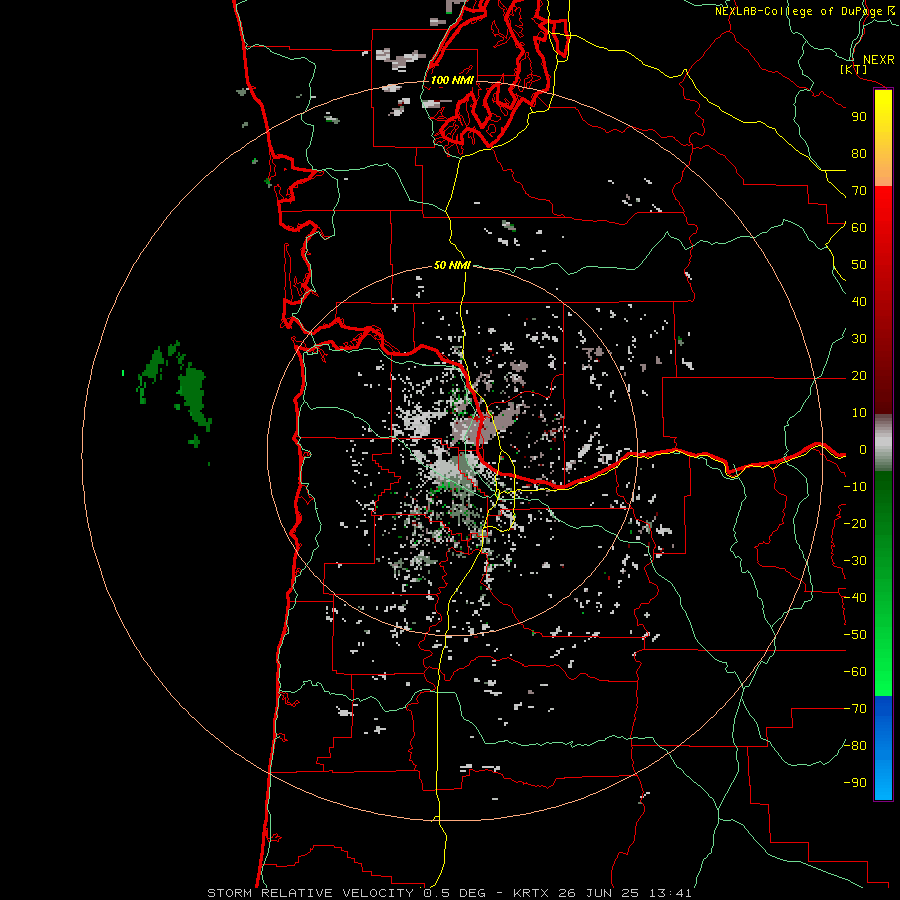
Task: Click the 60 value on velocity scale
Action: point(859,228)
